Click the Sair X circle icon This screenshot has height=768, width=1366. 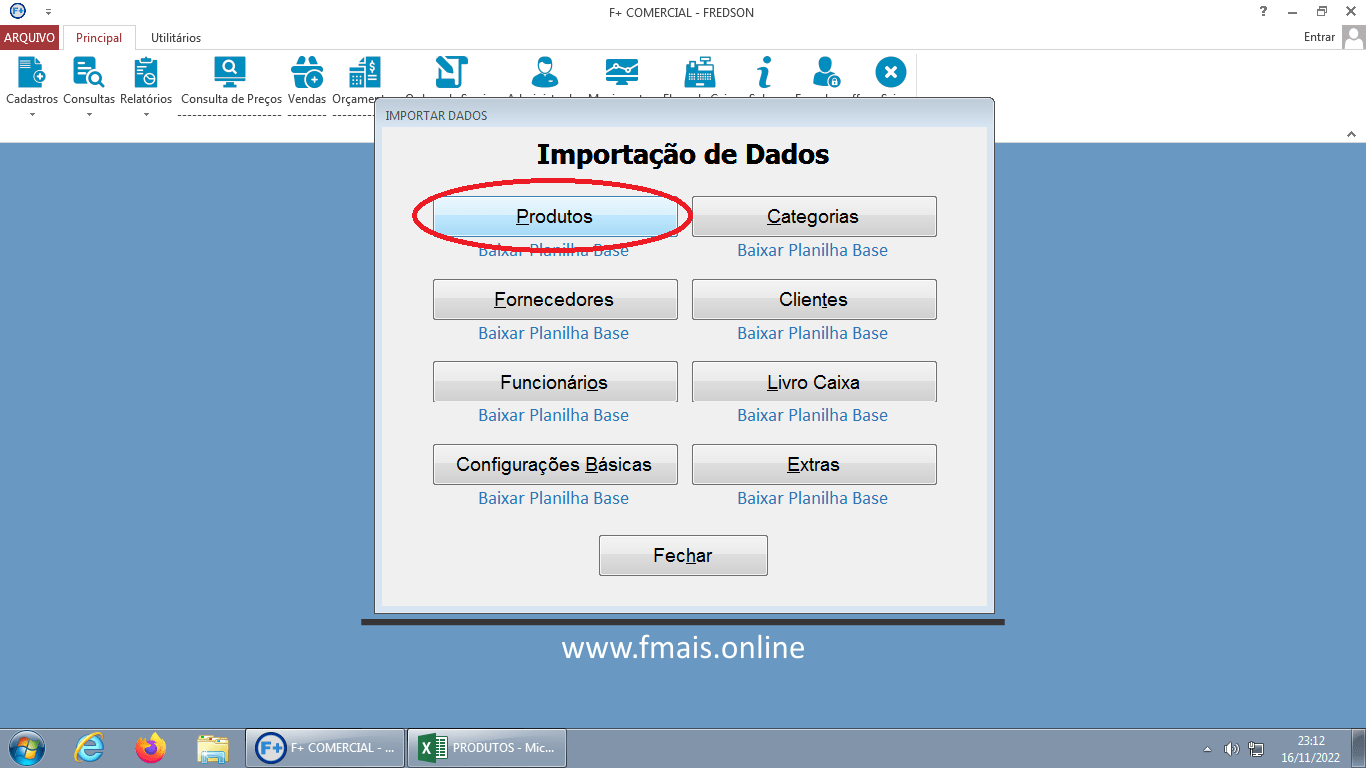[x=890, y=72]
